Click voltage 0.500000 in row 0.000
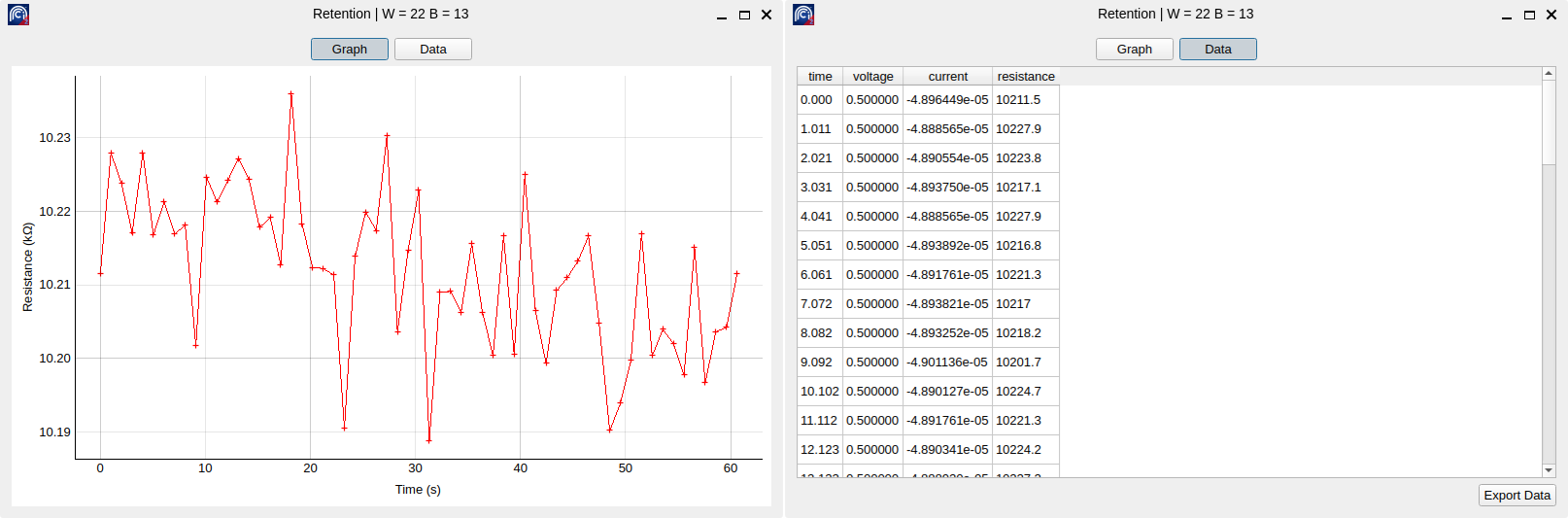Image resolution: width=1568 pixels, height=518 pixels. tap(872, 100)
